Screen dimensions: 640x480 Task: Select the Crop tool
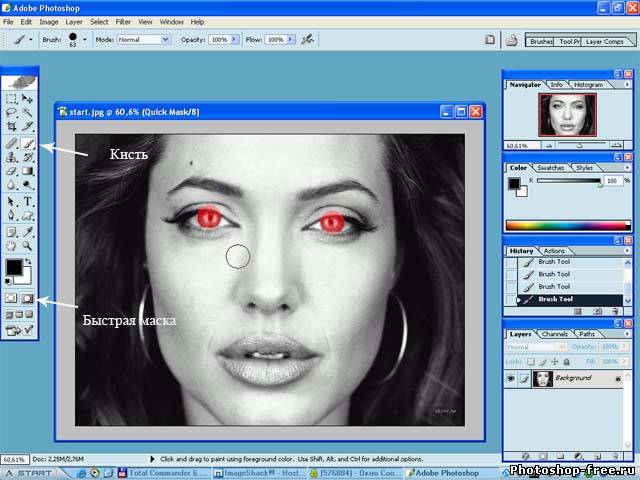pyautogui.click(x=11, y=127)
